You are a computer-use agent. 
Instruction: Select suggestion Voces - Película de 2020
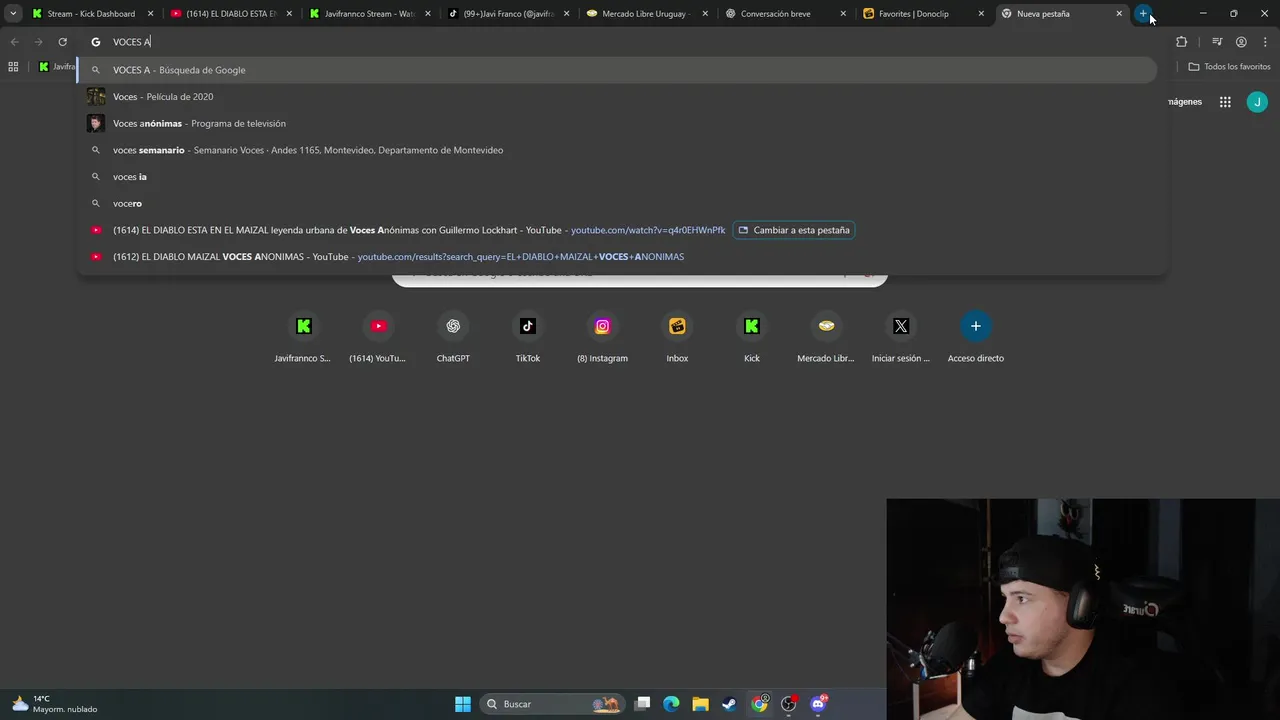coord(617,97)
